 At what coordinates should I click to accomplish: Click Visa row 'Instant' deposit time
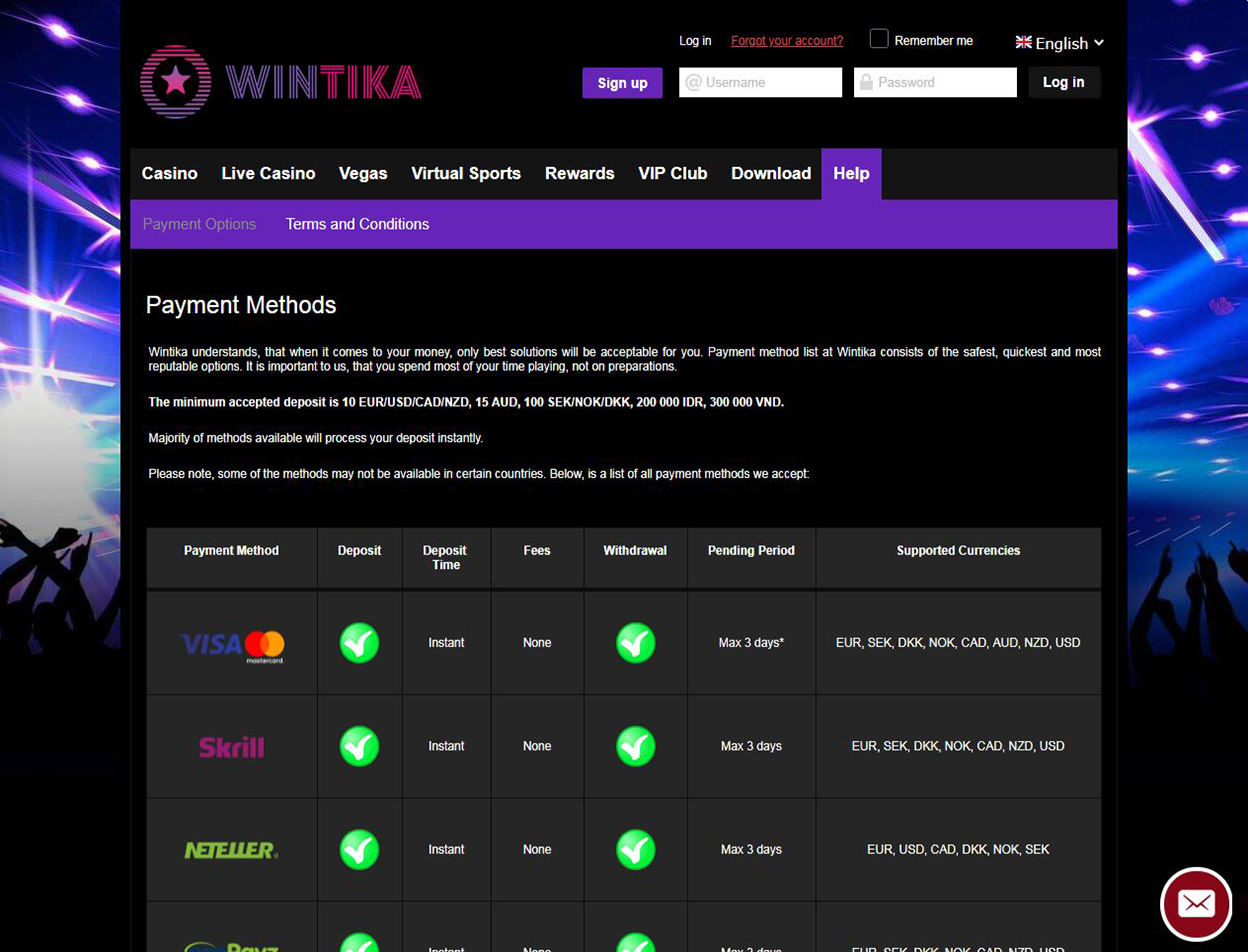446,643
